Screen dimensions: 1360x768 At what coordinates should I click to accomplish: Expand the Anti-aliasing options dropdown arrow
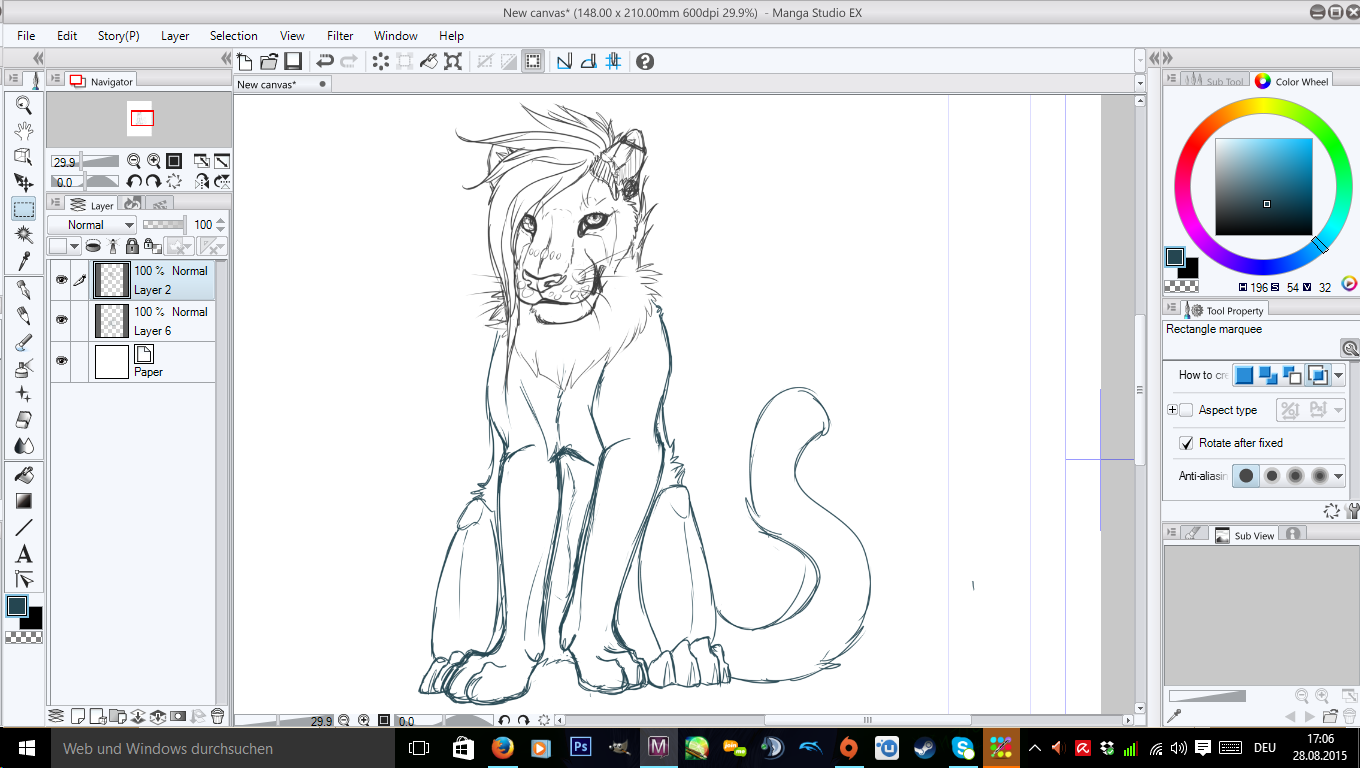pos(1339,476)
